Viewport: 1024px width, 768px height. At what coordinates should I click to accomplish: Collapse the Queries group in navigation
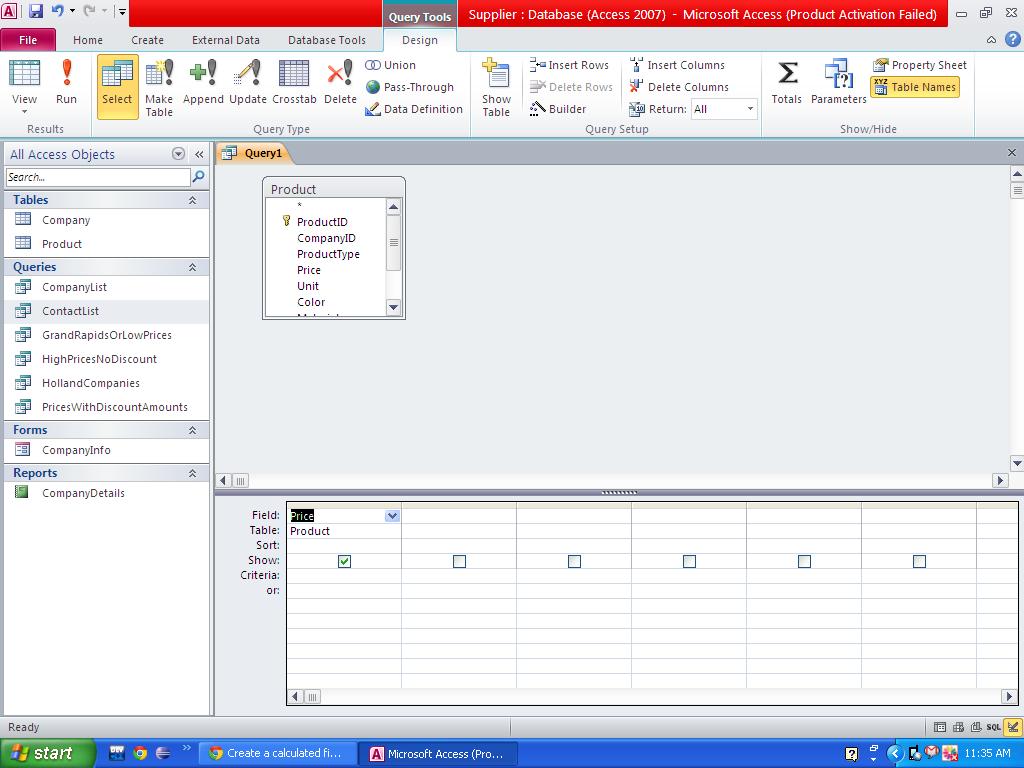(x=192, y=267)
